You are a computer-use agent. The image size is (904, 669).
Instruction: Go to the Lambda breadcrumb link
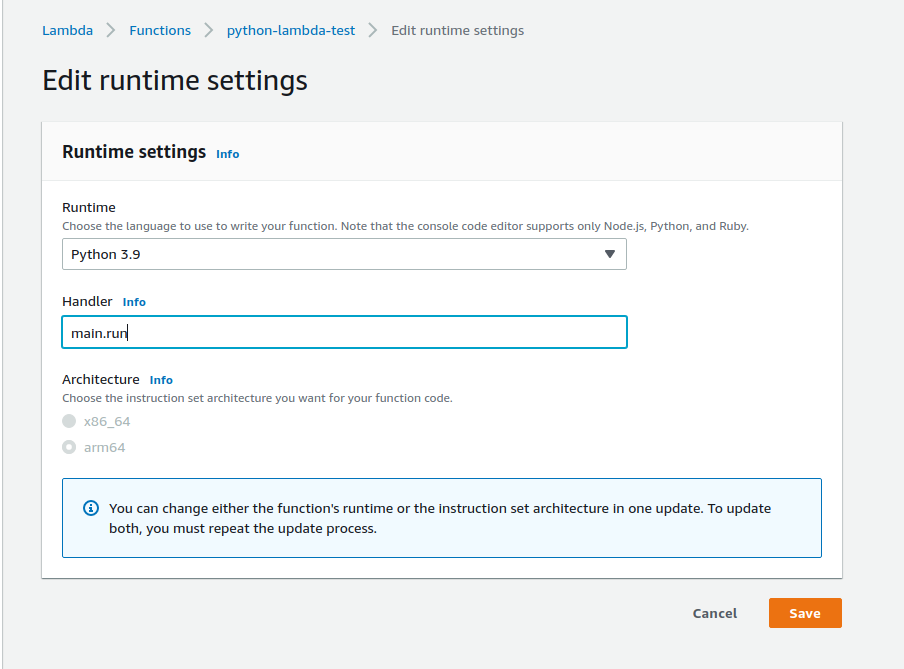coord(67,30)
